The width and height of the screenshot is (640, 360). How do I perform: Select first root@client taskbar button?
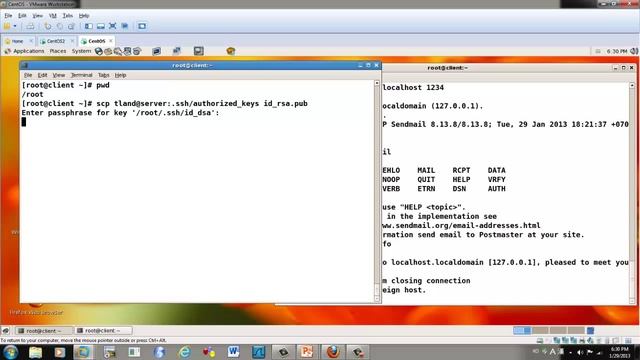click(44, 331)
